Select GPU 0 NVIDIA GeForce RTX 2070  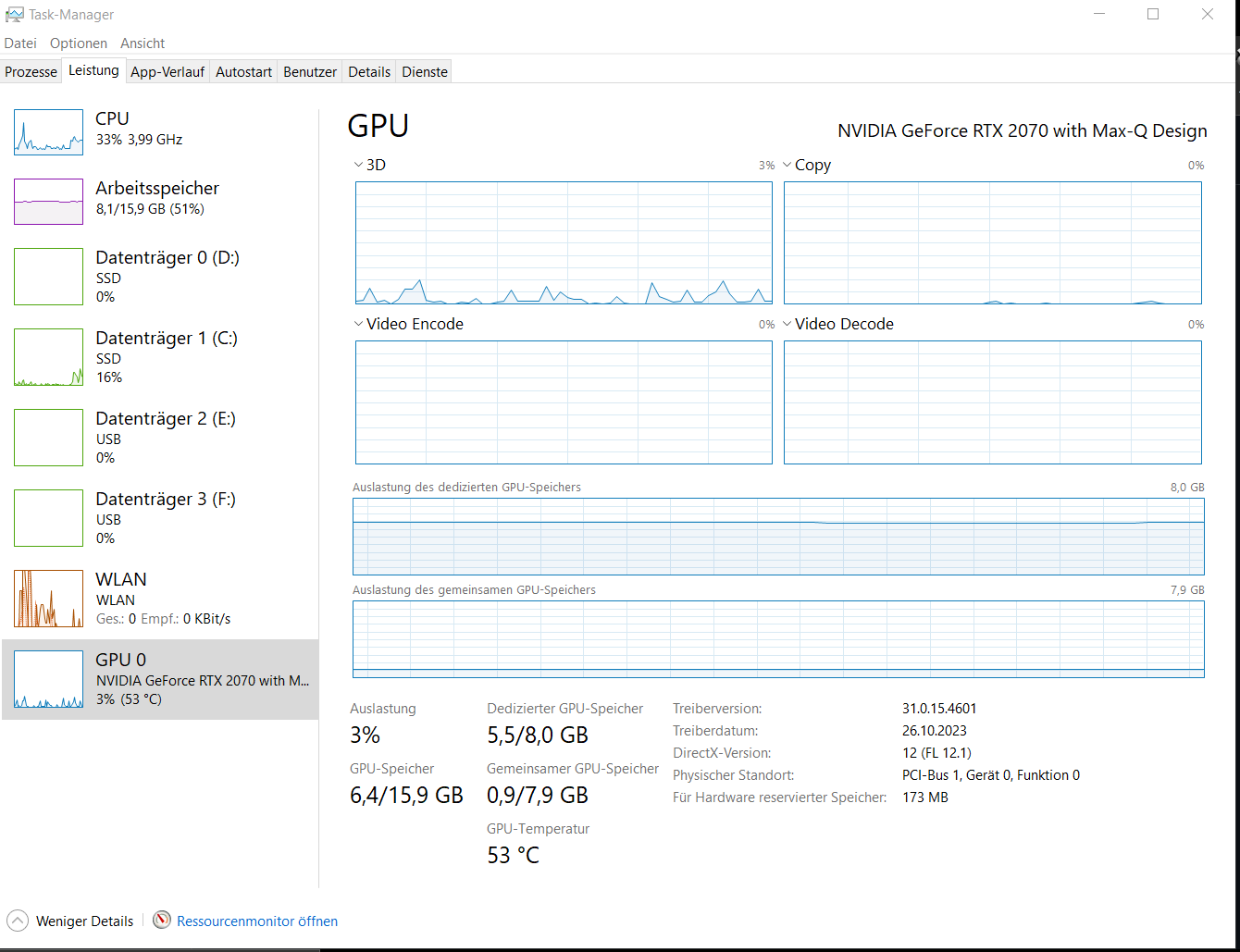click(x=157, y=678)
